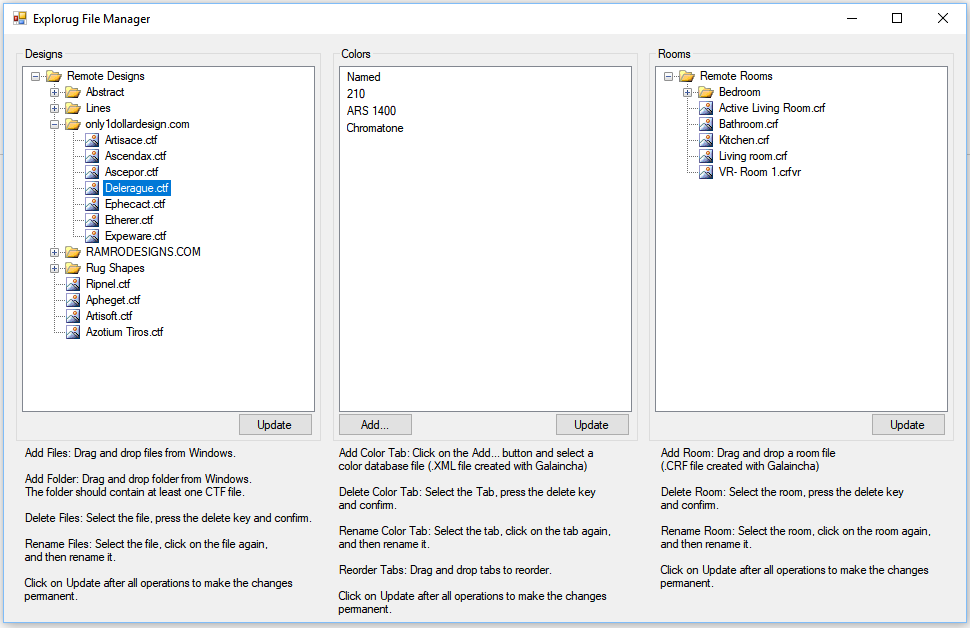Select Living room.crf in Rooms tree
The image size is (970, 628).
[x=752, y=156]
